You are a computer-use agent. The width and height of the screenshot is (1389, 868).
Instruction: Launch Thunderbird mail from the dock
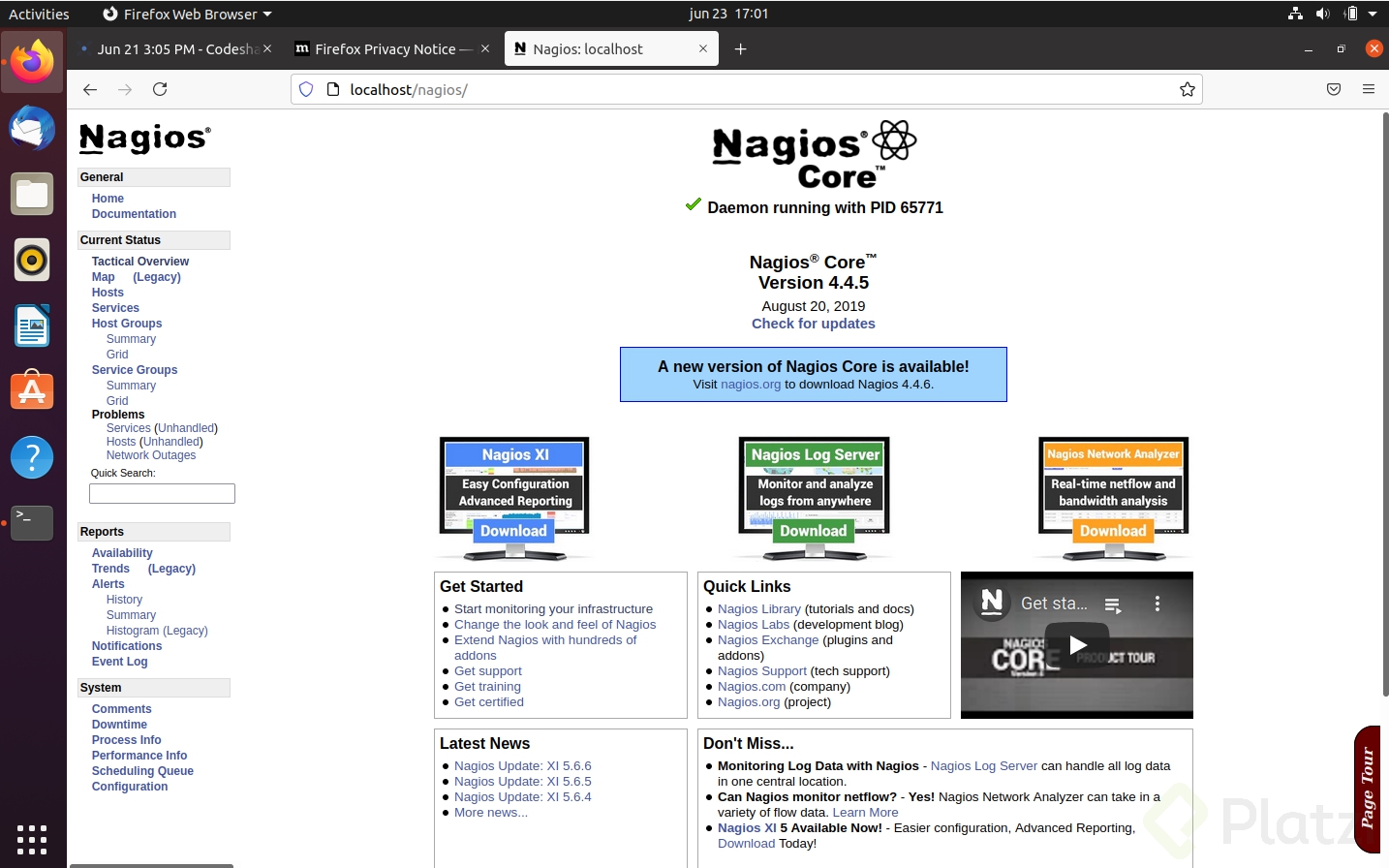32,128
